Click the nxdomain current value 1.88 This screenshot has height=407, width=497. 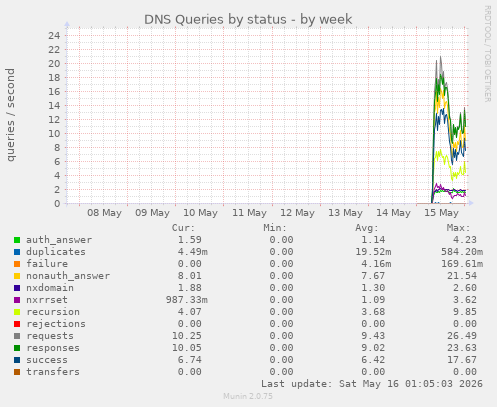click(x=189, y=288)
